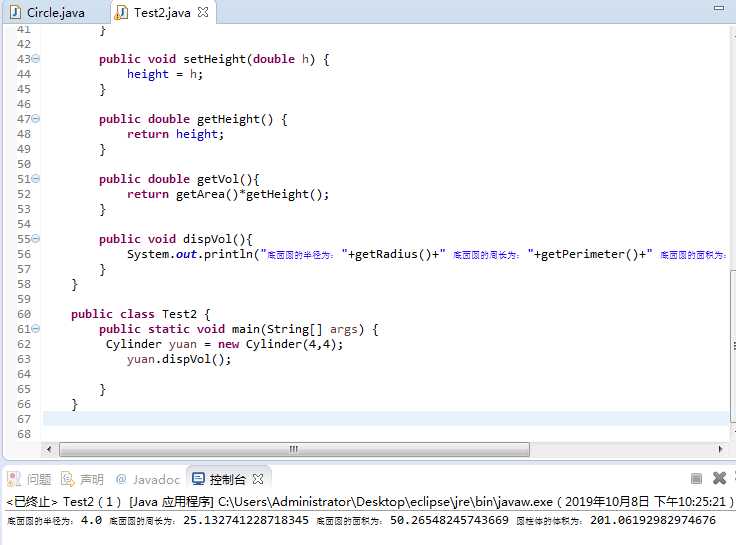Switch to the Circle.java editor tab

click(x=48, y=13)
